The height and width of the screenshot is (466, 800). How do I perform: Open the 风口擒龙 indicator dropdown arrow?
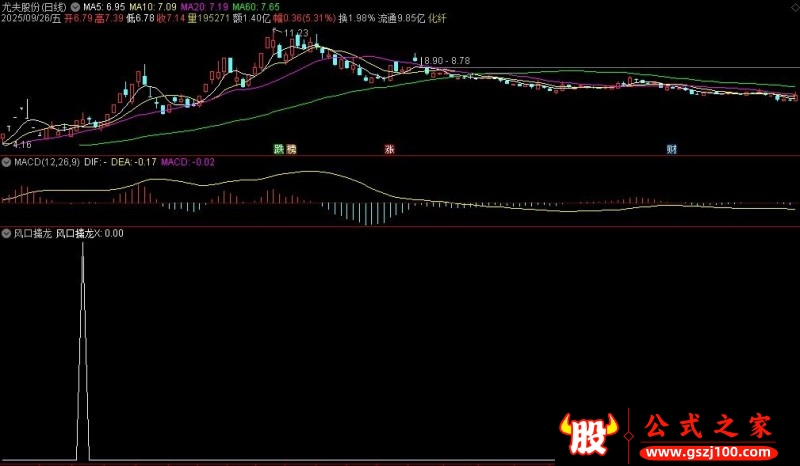pos(7,233)
